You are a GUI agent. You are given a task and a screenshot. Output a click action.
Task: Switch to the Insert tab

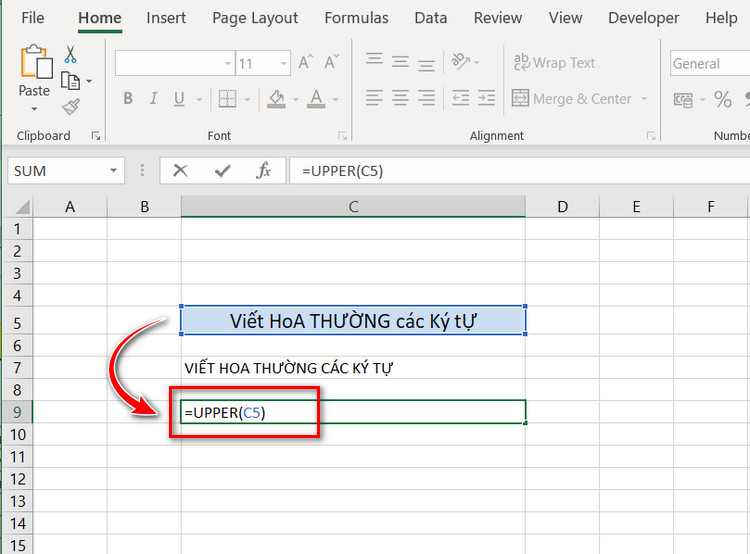point(166,18)
